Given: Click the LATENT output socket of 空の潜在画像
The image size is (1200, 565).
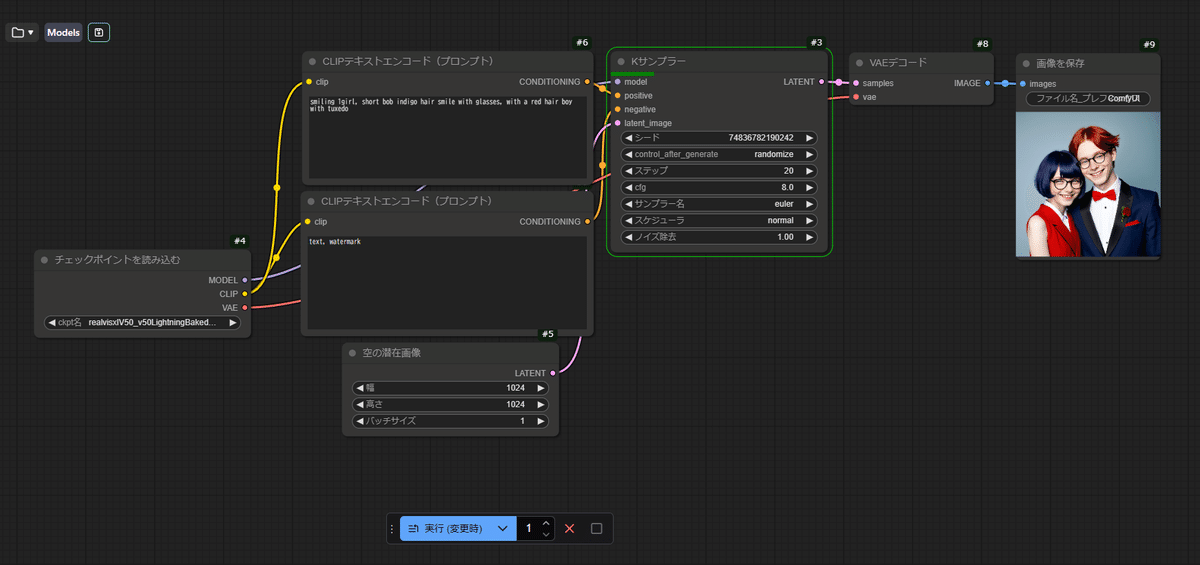Looking at the screenshot, I should point(553,373).
